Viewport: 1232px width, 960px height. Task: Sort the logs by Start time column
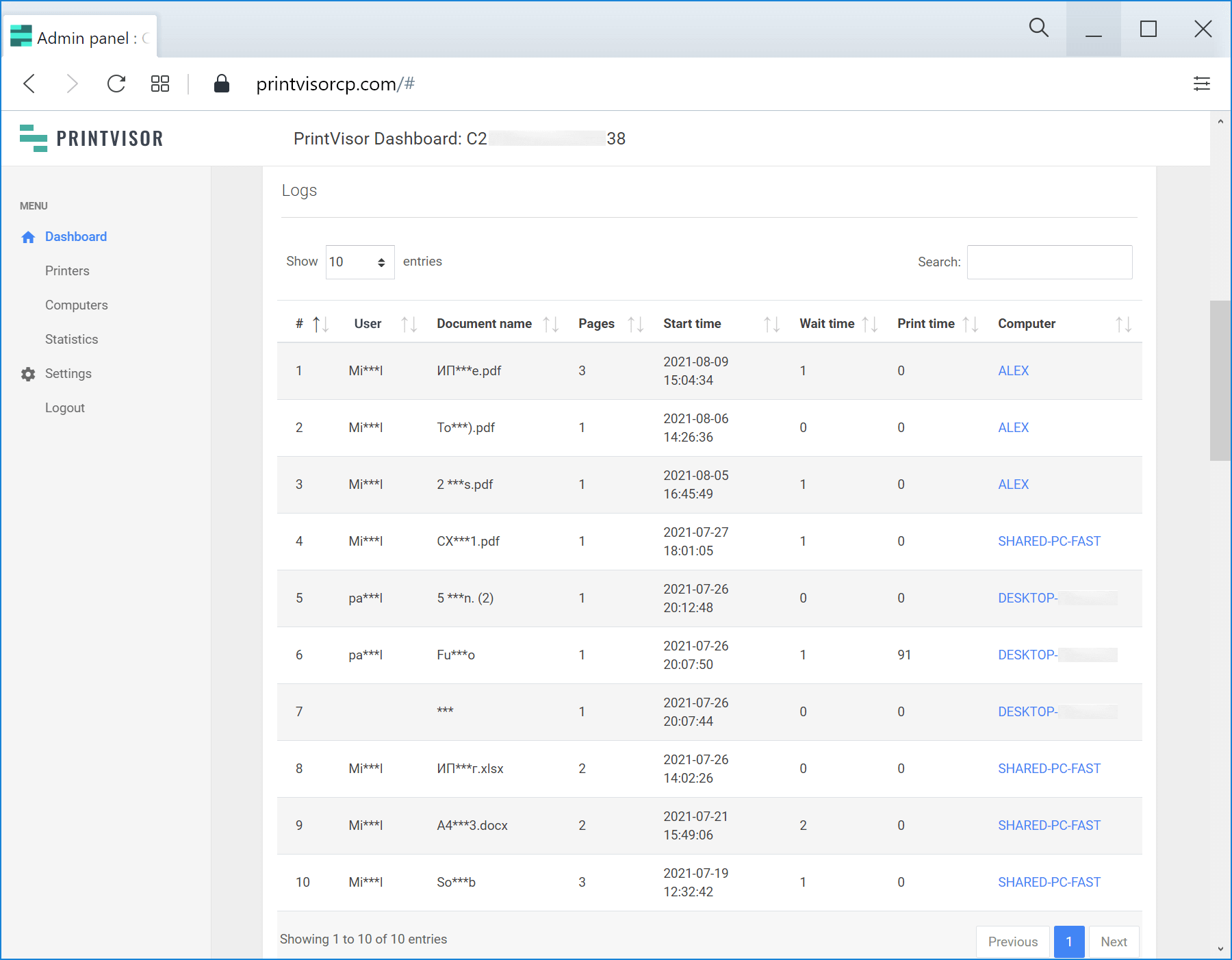click(x=771, y=324)
